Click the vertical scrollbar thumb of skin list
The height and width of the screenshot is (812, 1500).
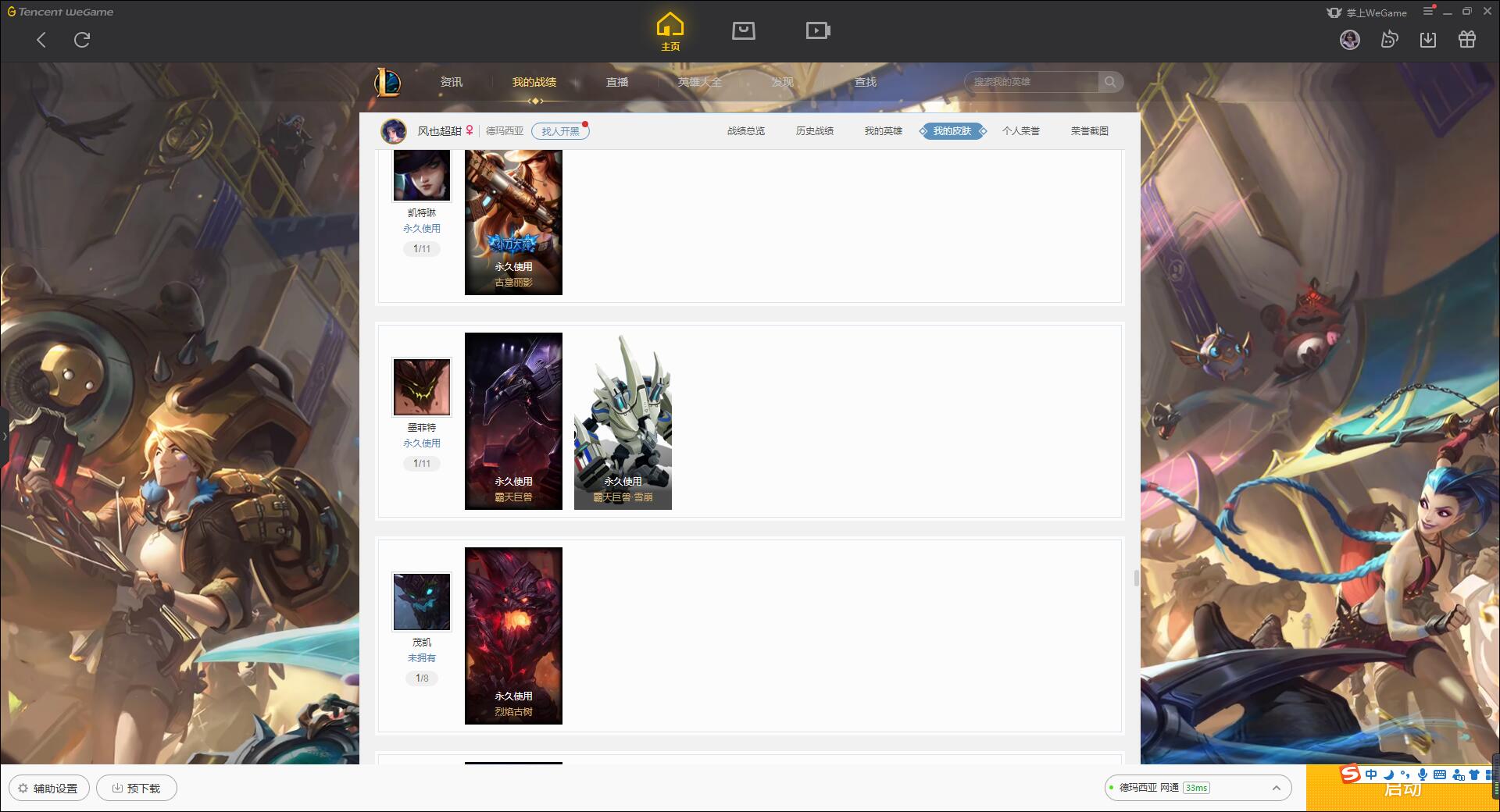pyautogui.click(x=1136, y=579)
